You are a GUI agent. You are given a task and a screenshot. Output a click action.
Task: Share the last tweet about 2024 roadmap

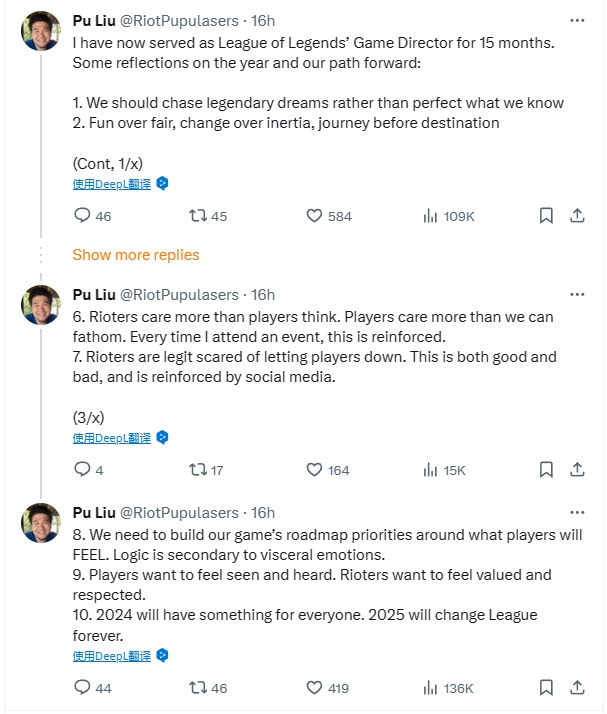(x=577, y=688)
